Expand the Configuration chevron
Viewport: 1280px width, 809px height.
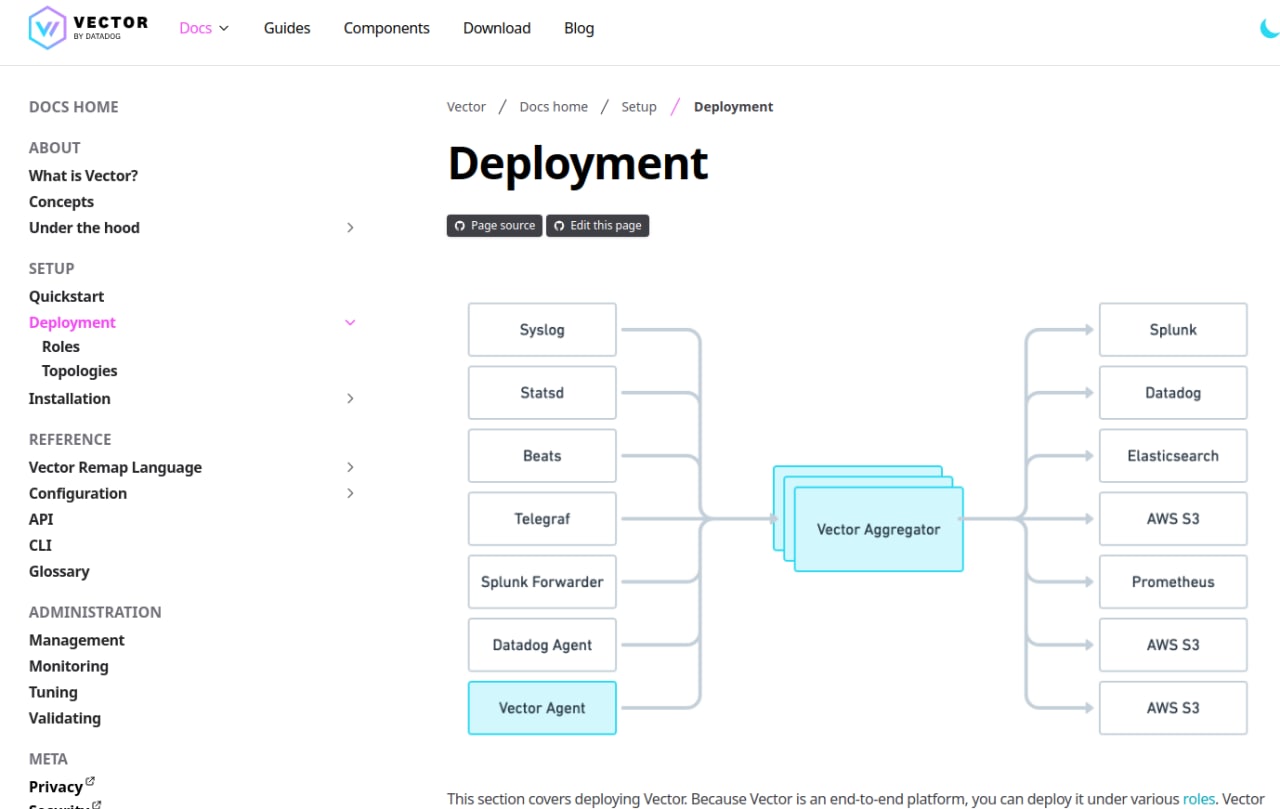[350, 494]
